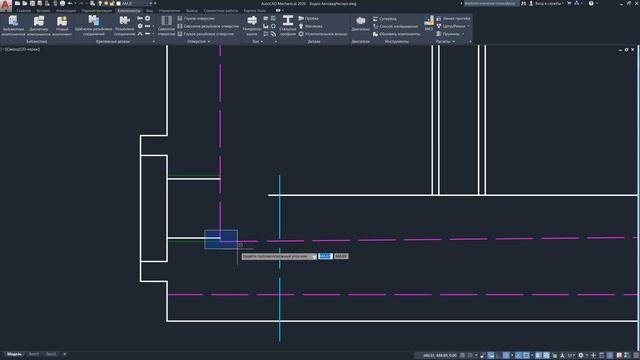Open the AutoCAD application menu button
This screenshot has width=640, height=360.
6,6
